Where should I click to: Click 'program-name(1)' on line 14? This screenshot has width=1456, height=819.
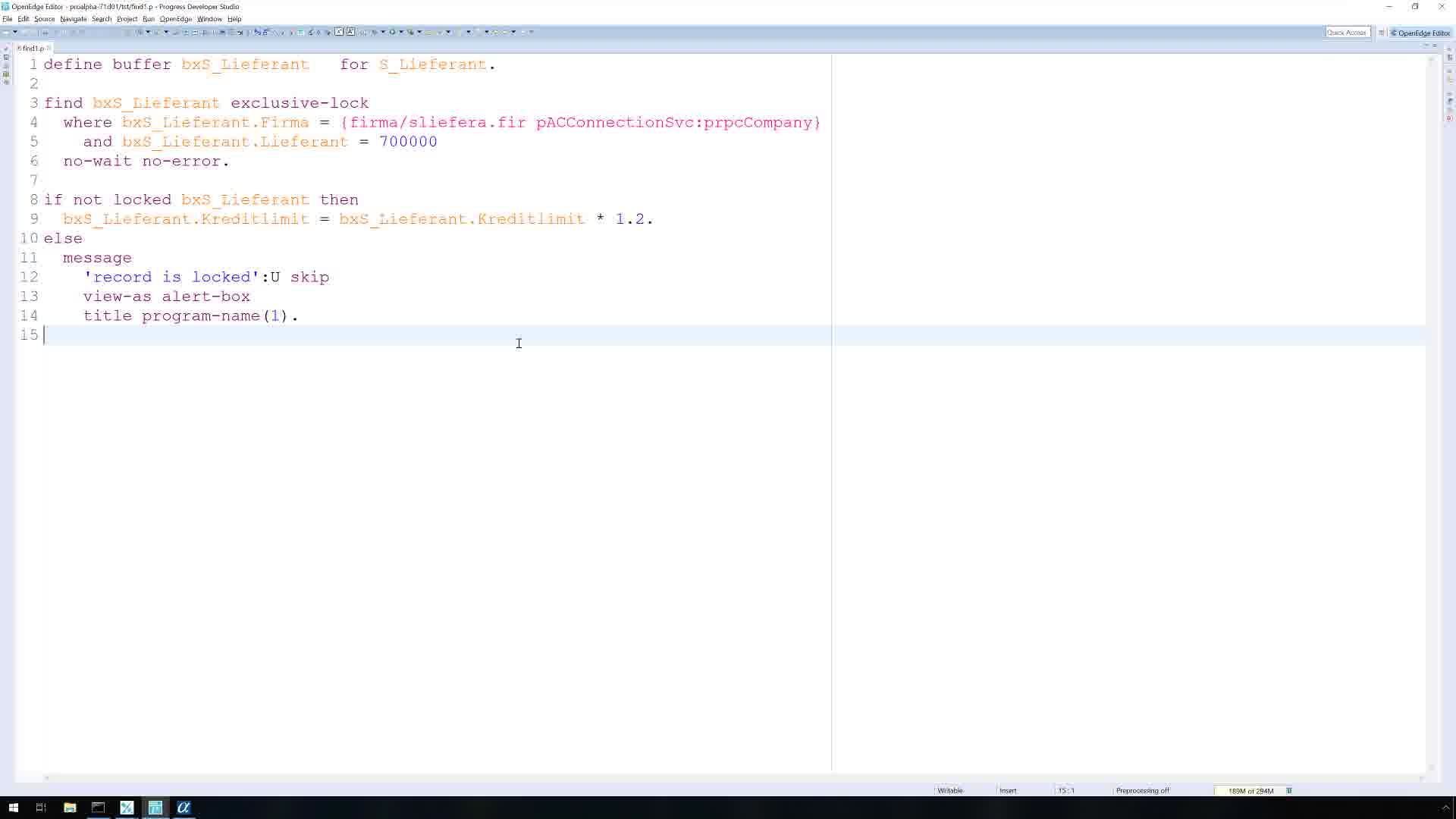click(x=215, y=315)
